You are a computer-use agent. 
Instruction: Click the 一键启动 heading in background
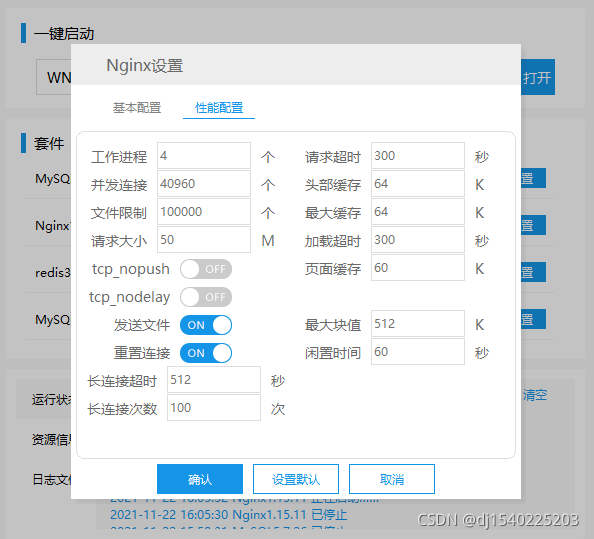tap(64, 34)
